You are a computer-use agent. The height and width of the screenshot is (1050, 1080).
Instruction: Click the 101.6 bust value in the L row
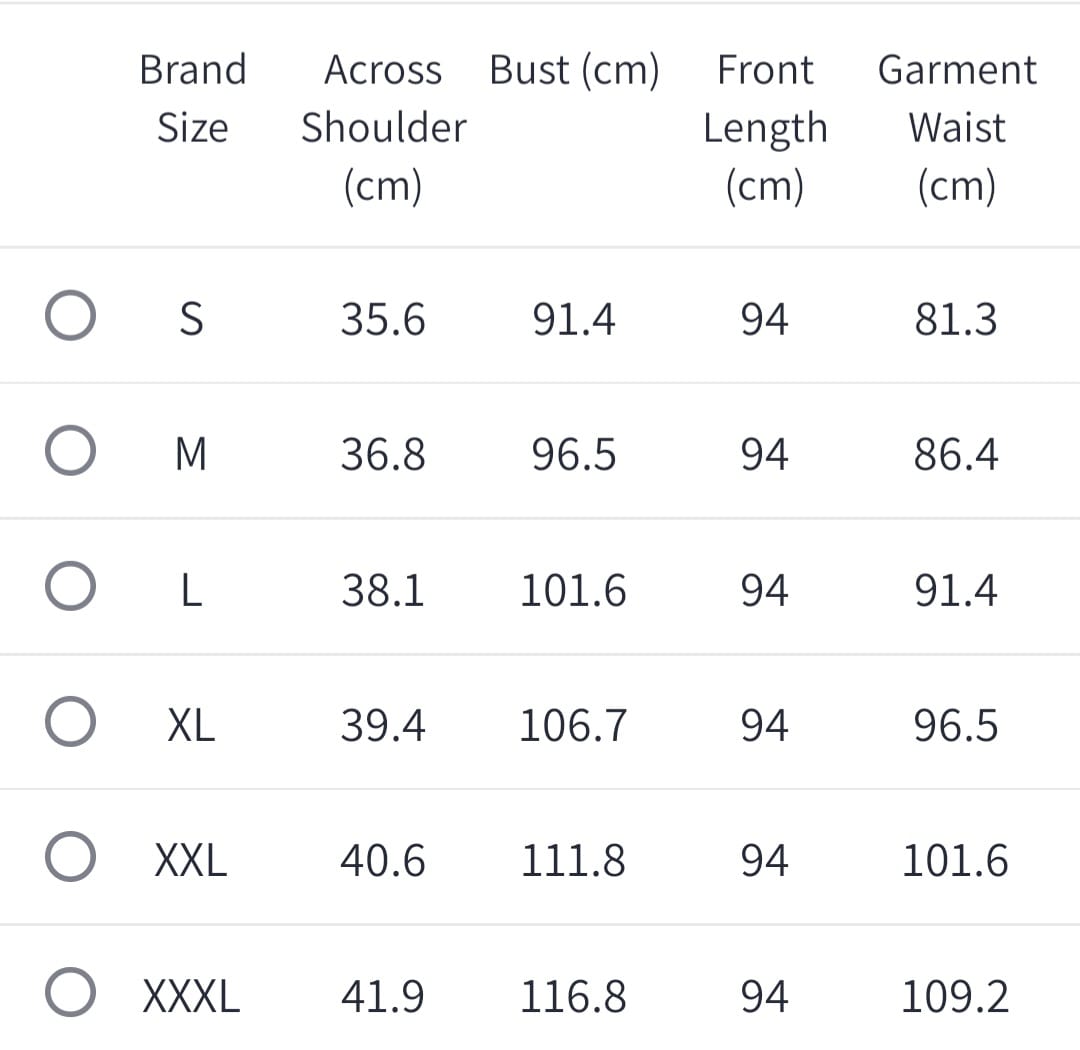[573, 590]
